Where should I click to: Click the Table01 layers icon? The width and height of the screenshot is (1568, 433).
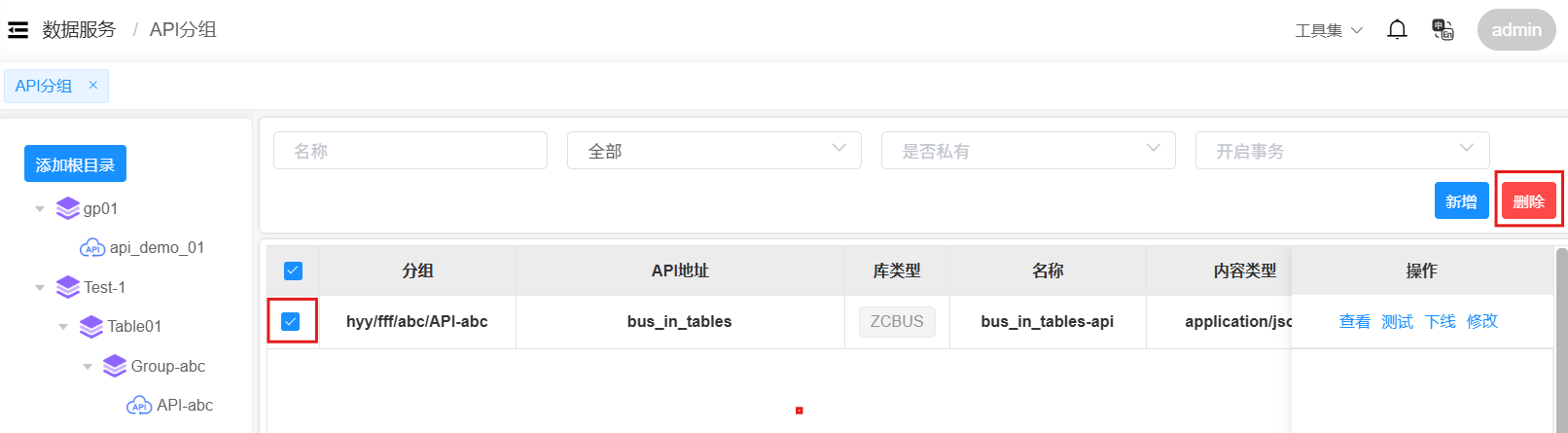(91, 327)
